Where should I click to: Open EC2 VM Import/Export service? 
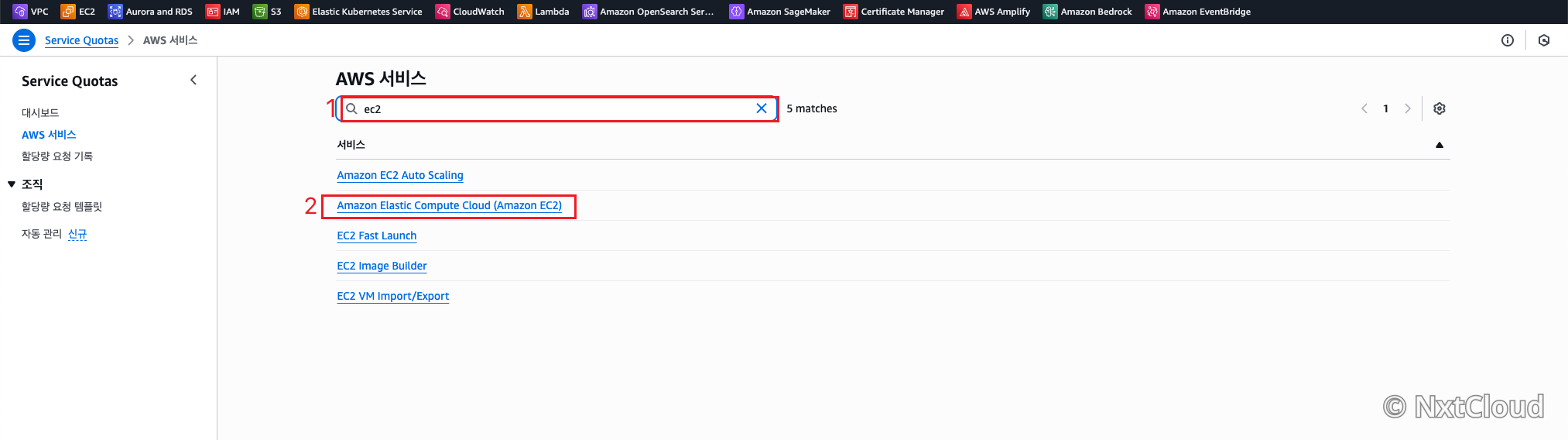coord(393,296)
